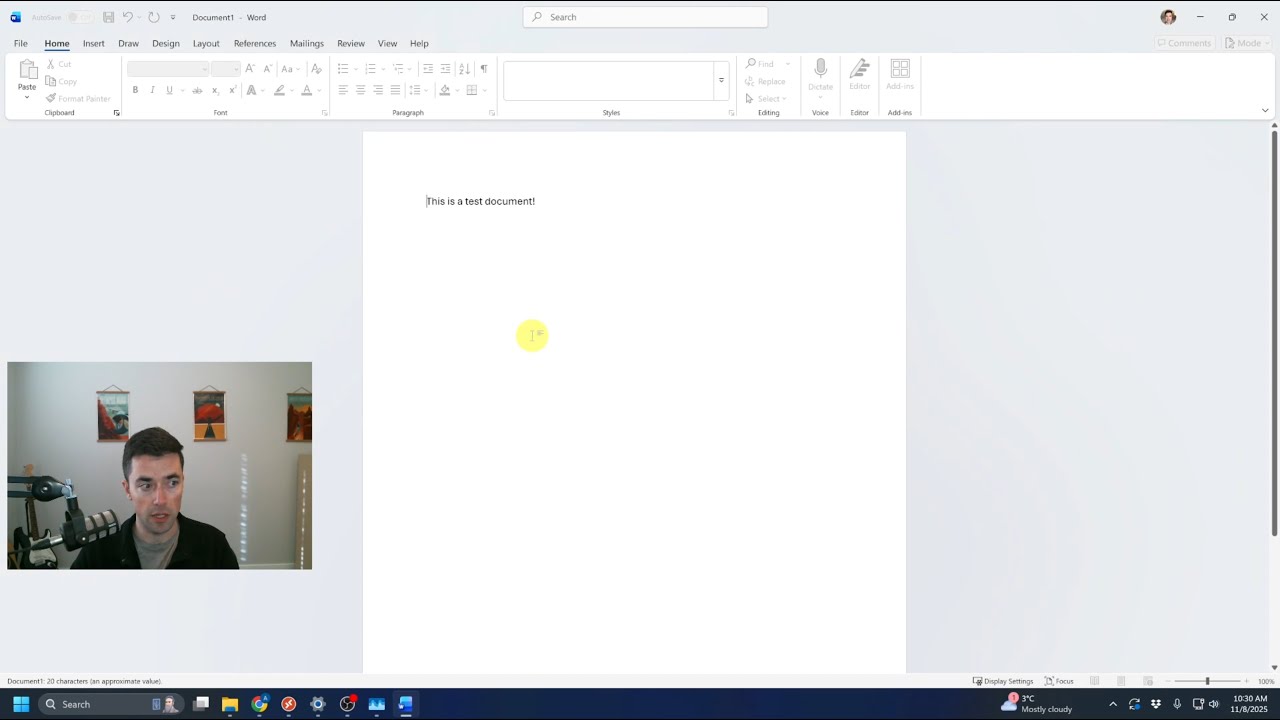Image resolution: width=1280 pixels, height=720 pixels.
Task: Switch to Read Mode view
Action: coord(1095,681)
